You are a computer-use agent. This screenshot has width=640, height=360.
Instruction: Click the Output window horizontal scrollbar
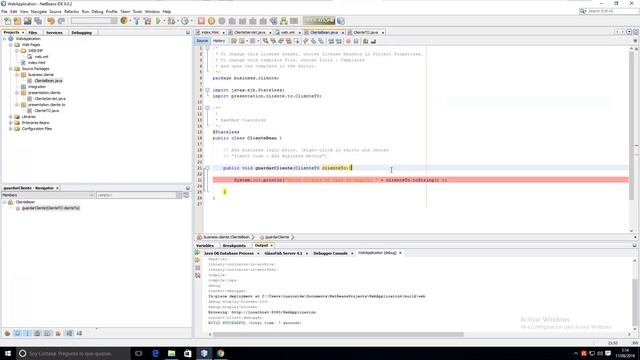[338, 334]
